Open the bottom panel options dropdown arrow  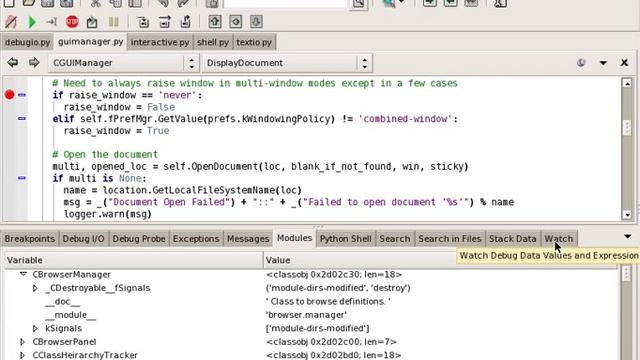point(627,237)
